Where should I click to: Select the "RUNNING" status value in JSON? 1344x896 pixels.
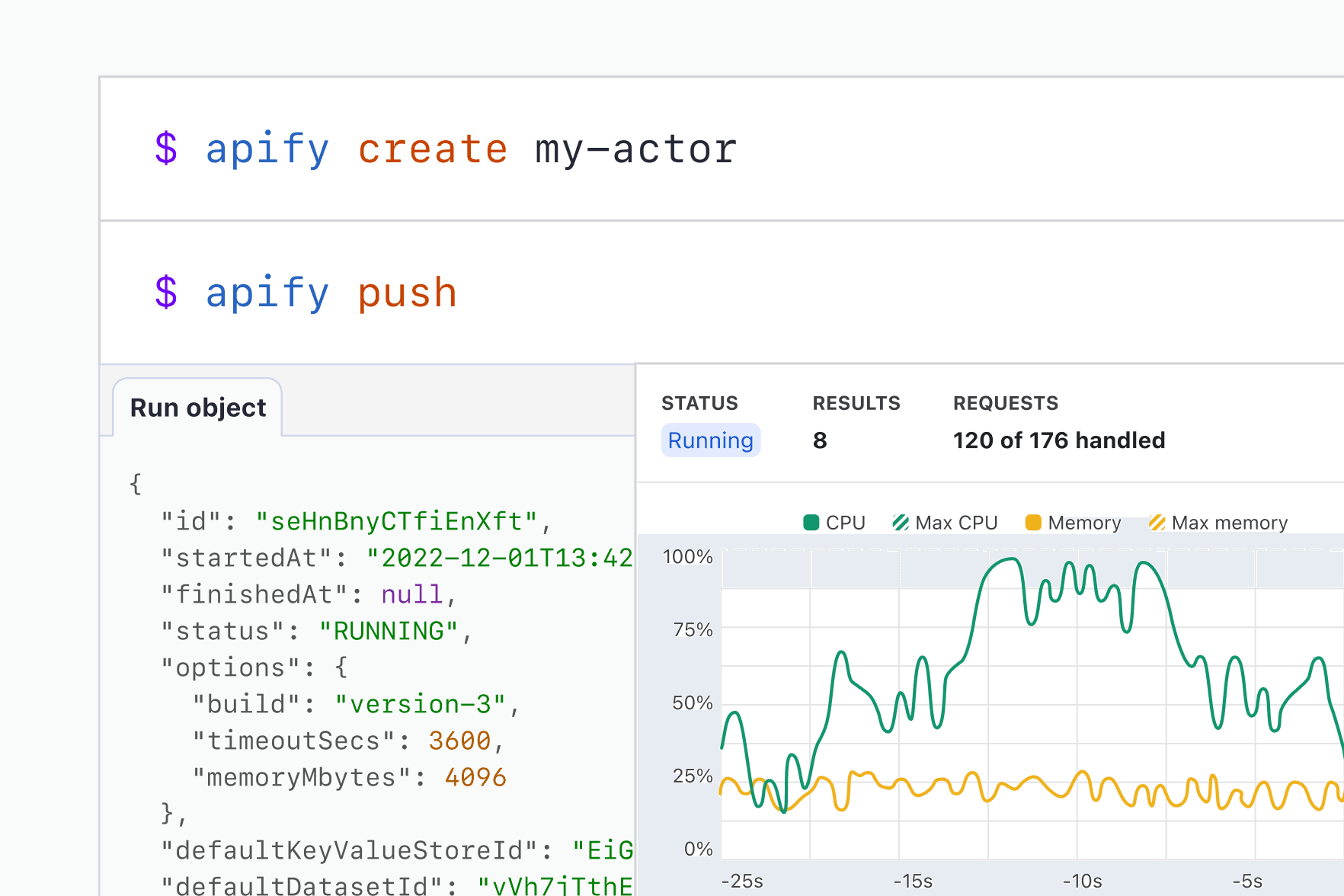[389, 632]
